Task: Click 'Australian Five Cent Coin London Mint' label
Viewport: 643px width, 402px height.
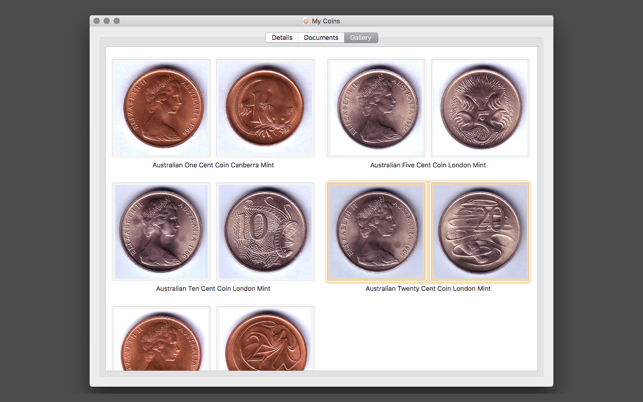Action: [428, 165]
